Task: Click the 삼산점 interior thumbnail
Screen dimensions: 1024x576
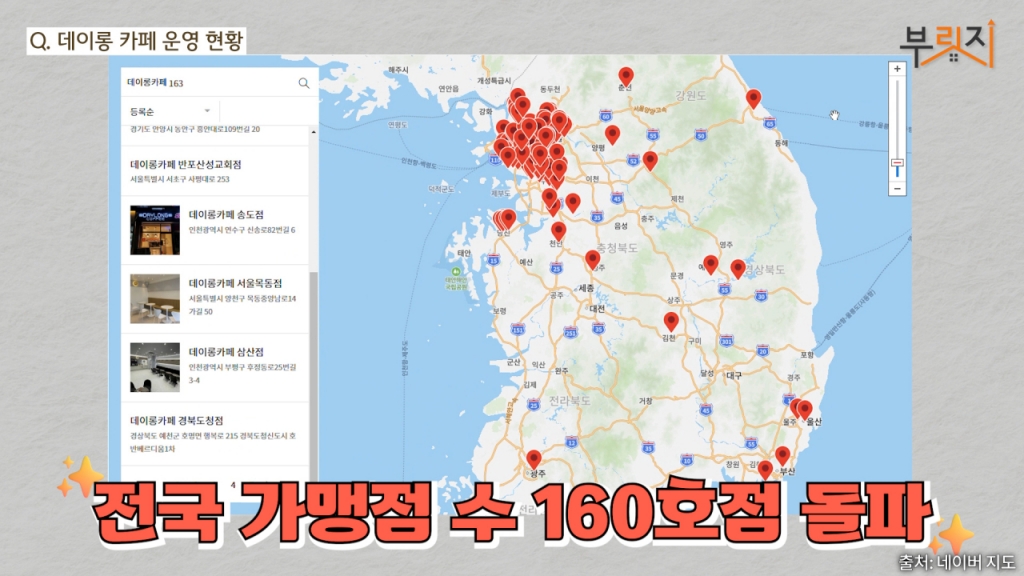Action: pos(155,367)
